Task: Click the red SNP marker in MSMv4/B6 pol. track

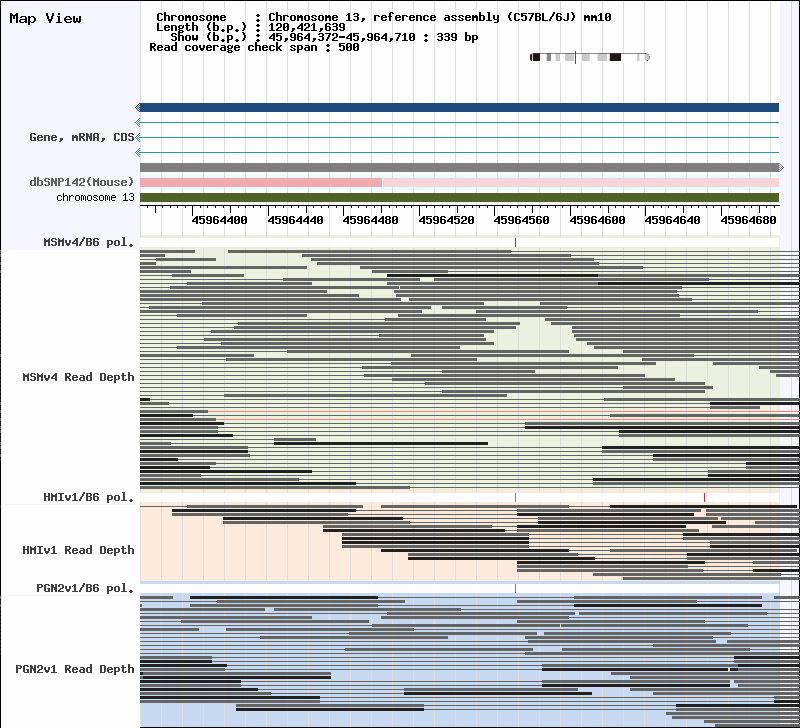Action: click(515, 242)
